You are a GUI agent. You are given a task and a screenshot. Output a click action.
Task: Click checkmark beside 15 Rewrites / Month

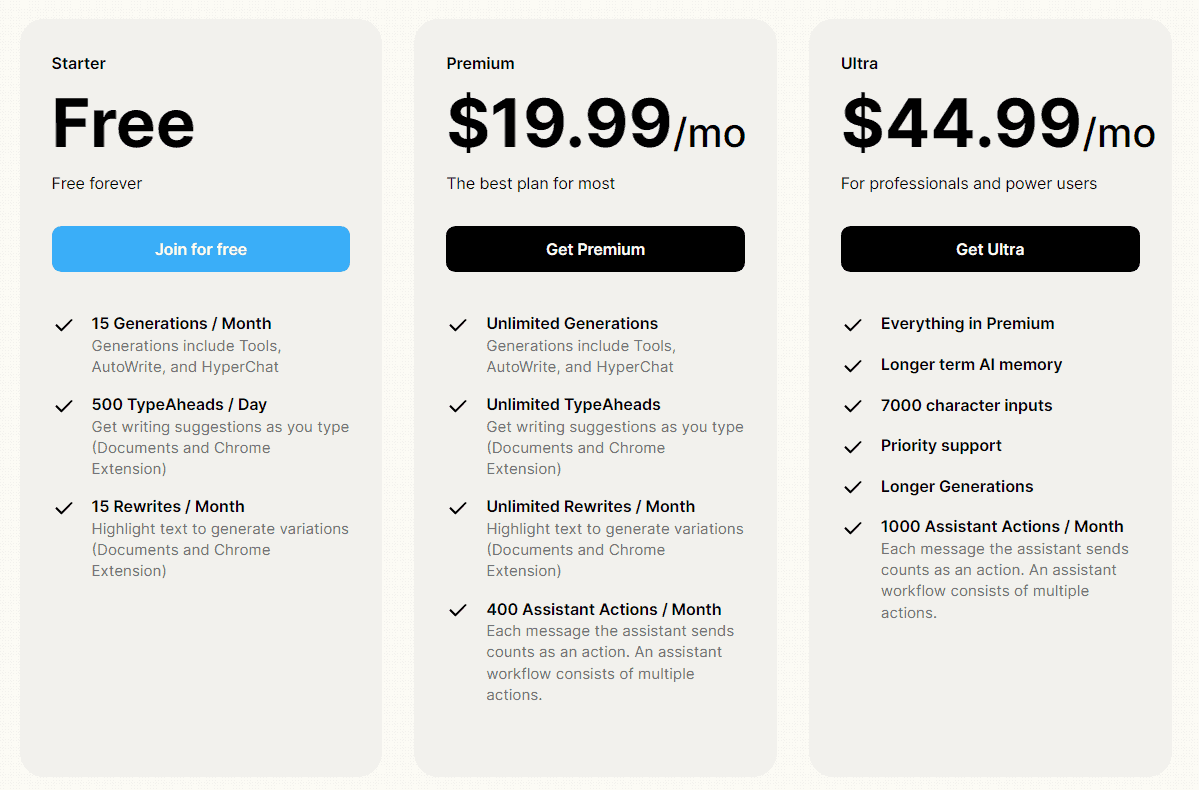[64, 508]
